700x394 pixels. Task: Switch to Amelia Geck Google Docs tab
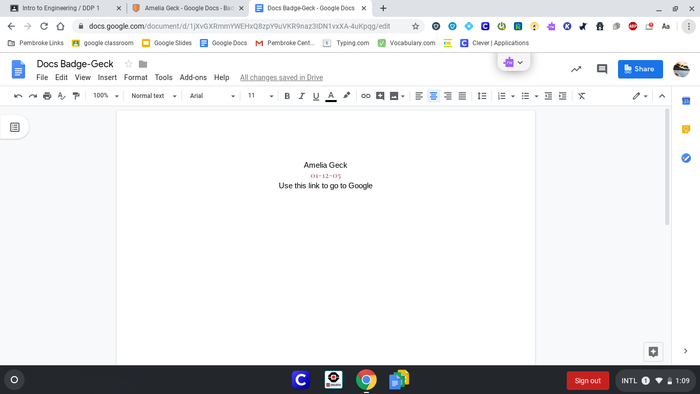click(x=188, y=8)
